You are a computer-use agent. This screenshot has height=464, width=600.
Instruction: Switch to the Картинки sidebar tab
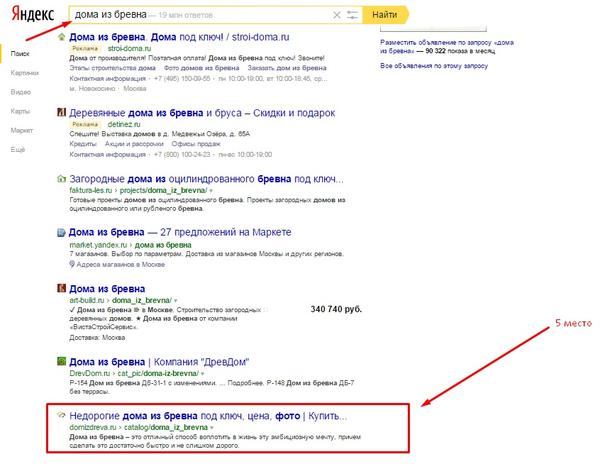coord(25,73)
